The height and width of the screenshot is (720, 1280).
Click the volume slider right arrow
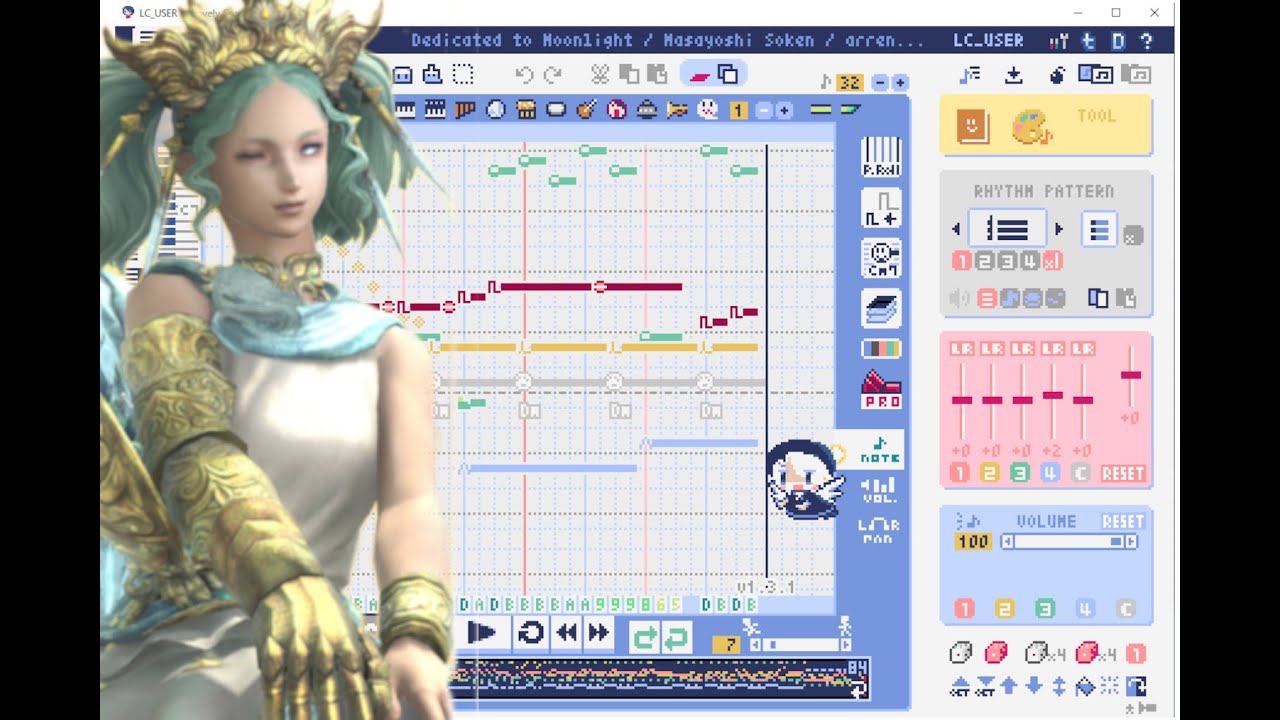1131,542
